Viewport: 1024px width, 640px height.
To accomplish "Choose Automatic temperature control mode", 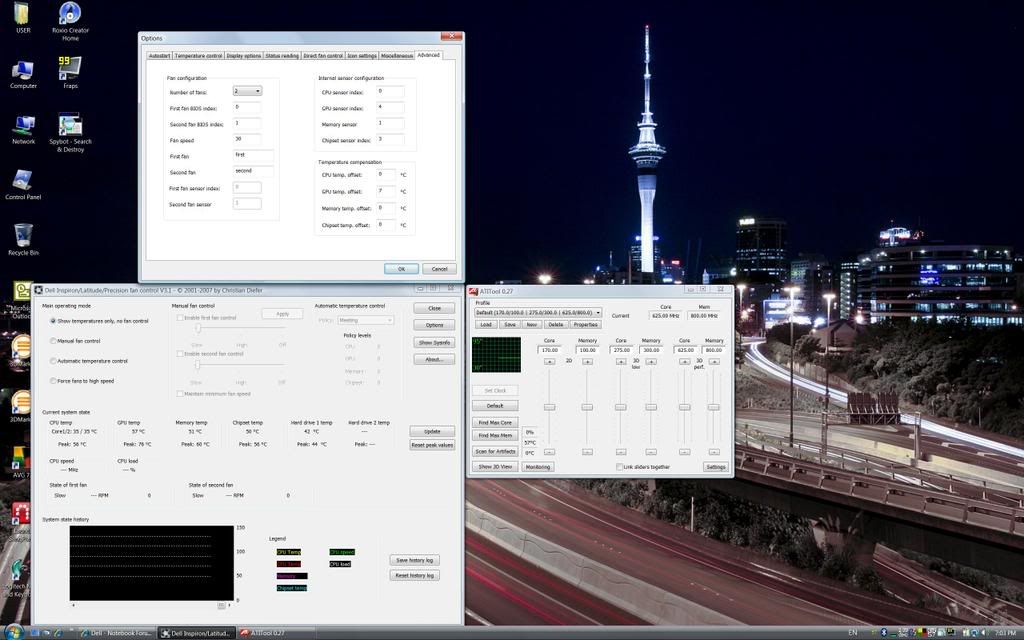I will [53, 361].
